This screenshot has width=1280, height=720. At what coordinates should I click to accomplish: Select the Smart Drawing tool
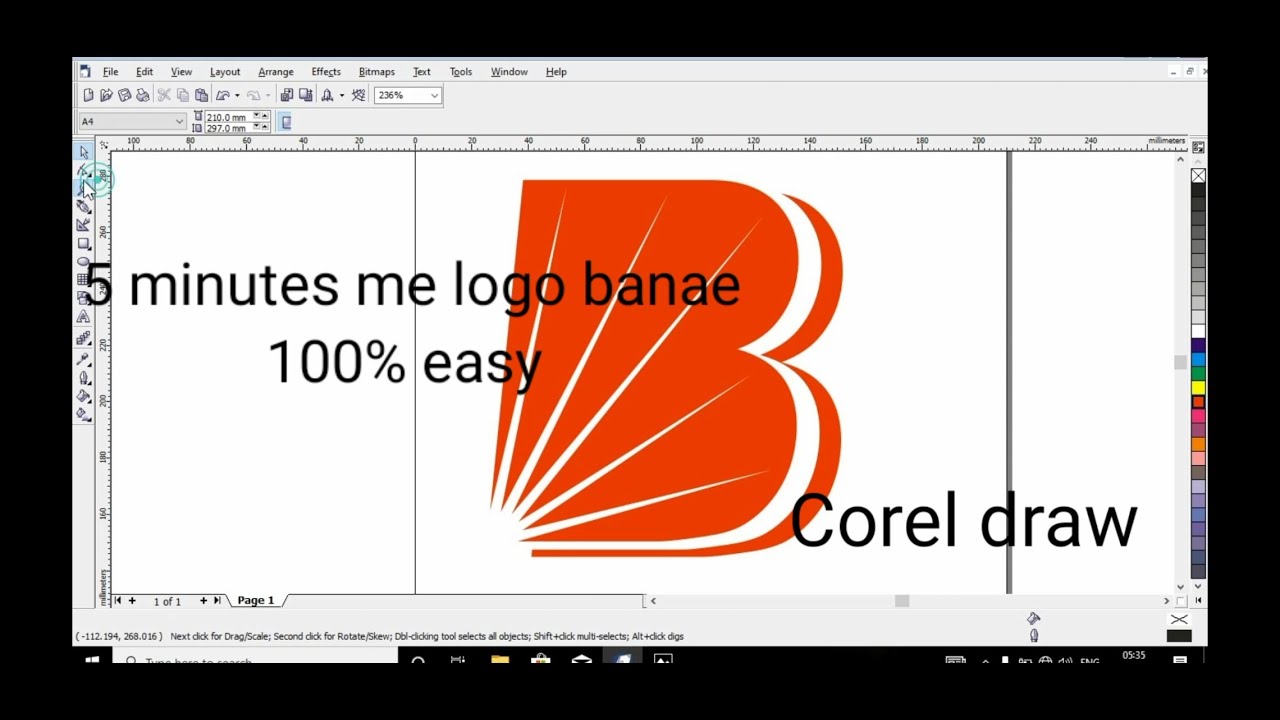tap(84, 225)
